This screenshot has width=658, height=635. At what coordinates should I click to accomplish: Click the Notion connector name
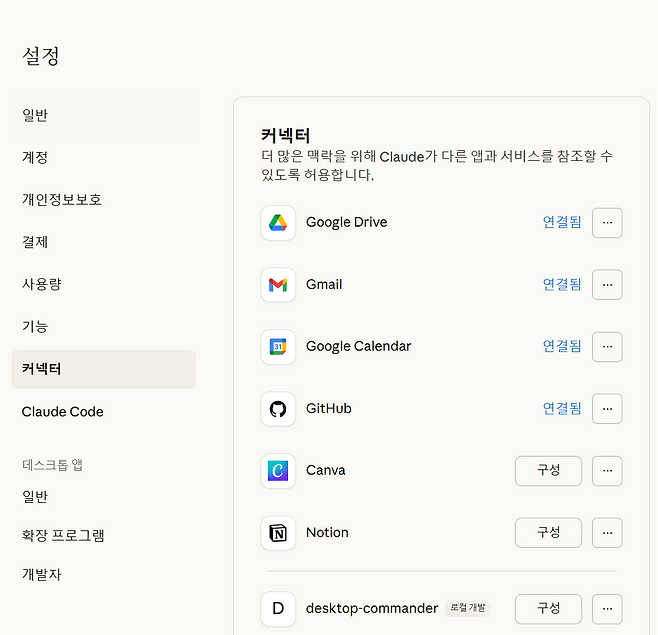click(327, 533)
